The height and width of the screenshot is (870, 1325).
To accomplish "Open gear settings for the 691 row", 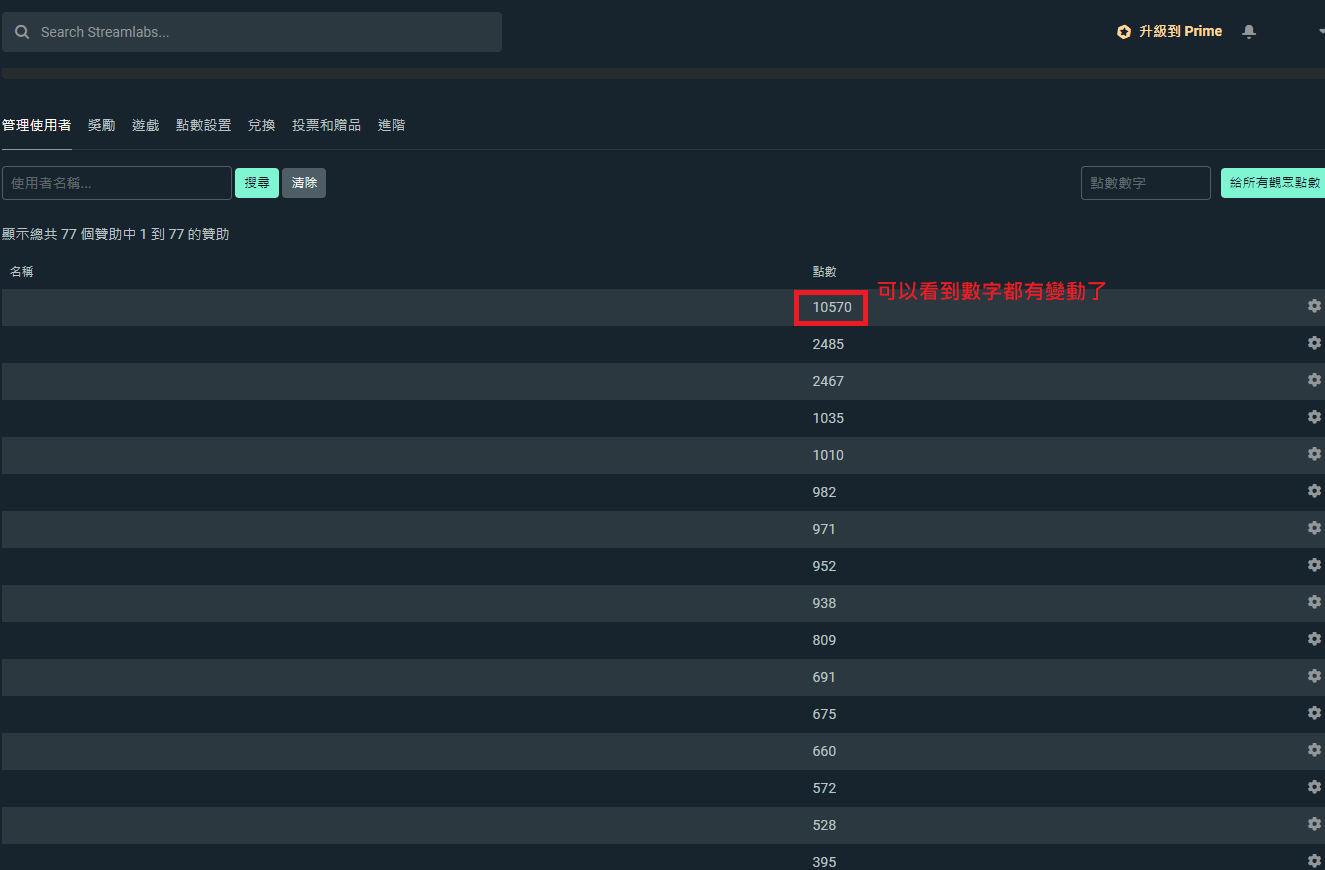I will 1314,676.
